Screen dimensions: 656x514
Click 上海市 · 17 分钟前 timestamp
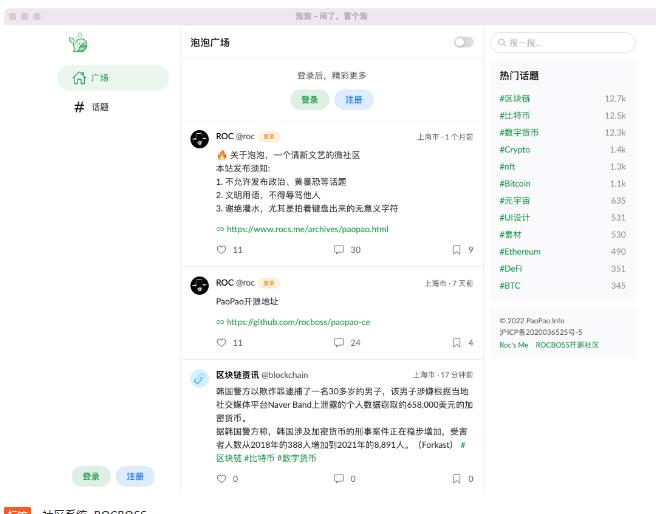point(443,375)
